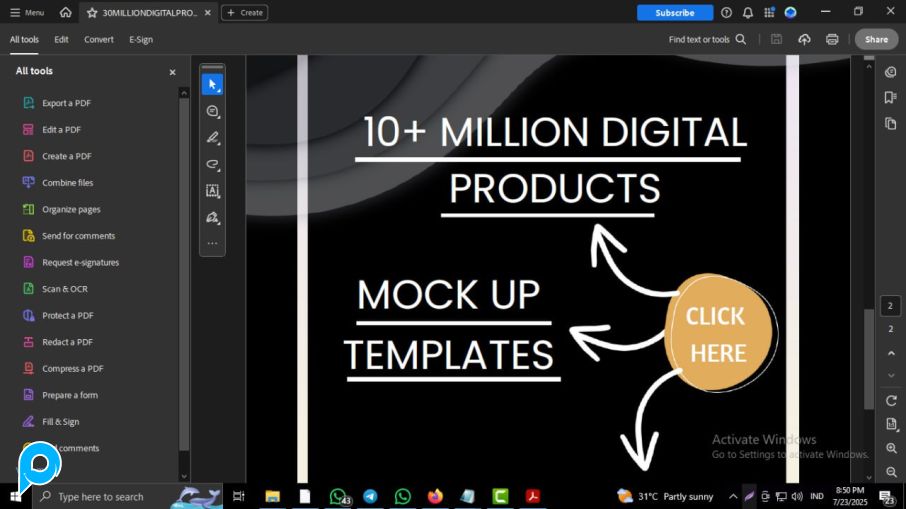The image size is (906, 509).
Task: Open the Convert menu tab
Action: coord(98,39)
